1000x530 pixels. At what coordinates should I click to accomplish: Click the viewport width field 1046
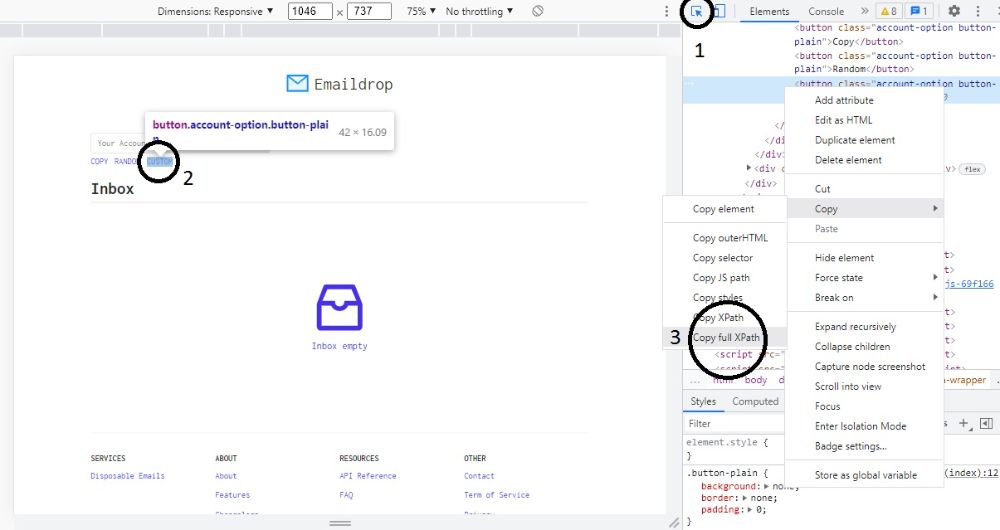point(310,11)
